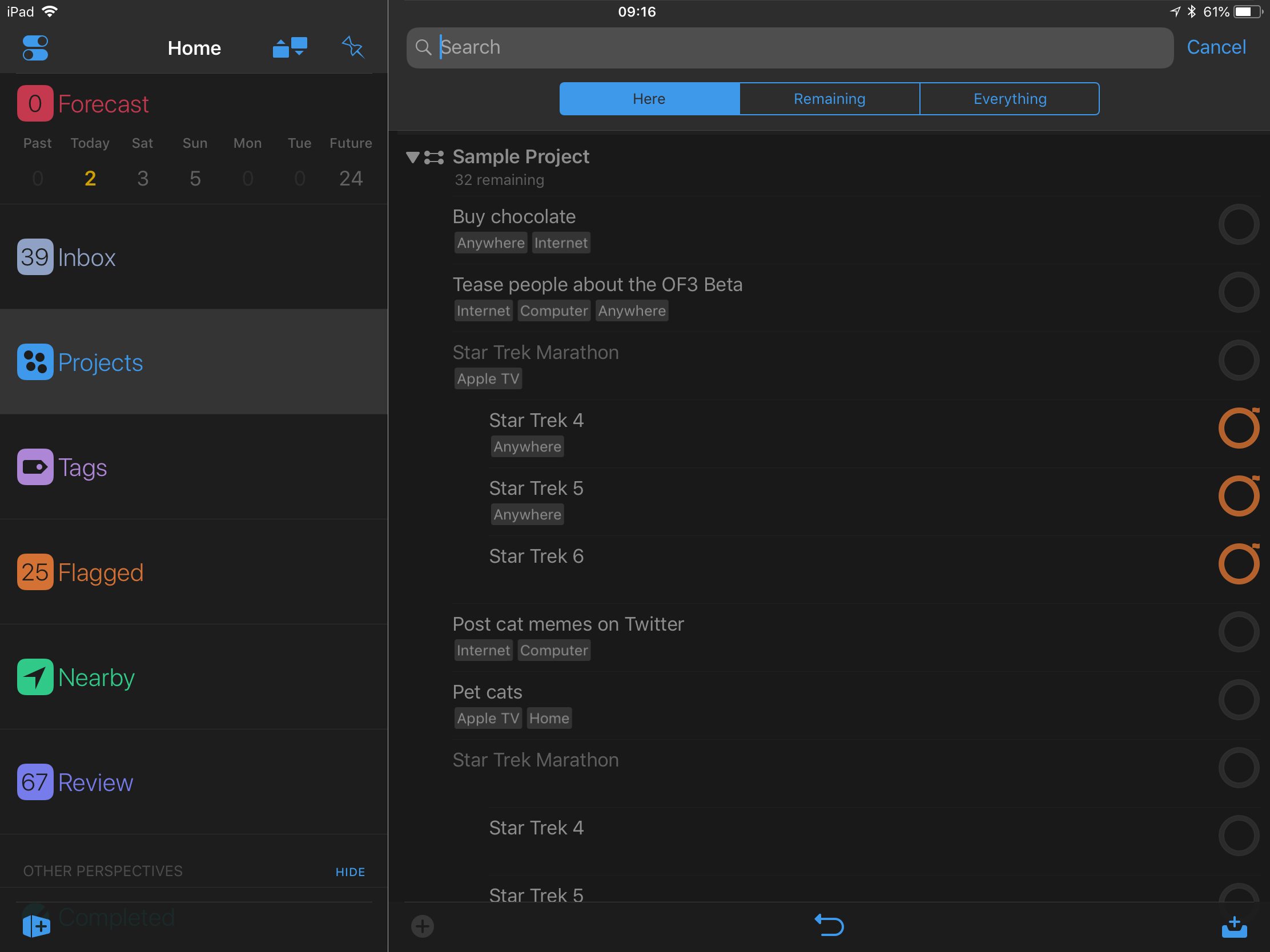The height and width of the screenshot is (952, 1270).
Task: Cancel the search
Action: [x=1216, y=47]
